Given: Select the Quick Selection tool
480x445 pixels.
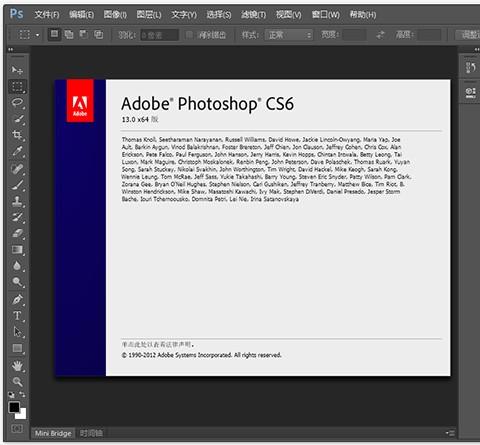Looking at the screenshot, I should point(17,119).
